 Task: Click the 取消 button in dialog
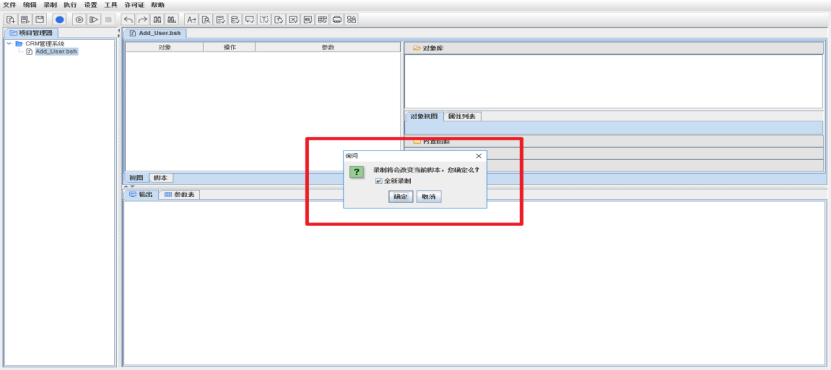click(x=429, y=197)
